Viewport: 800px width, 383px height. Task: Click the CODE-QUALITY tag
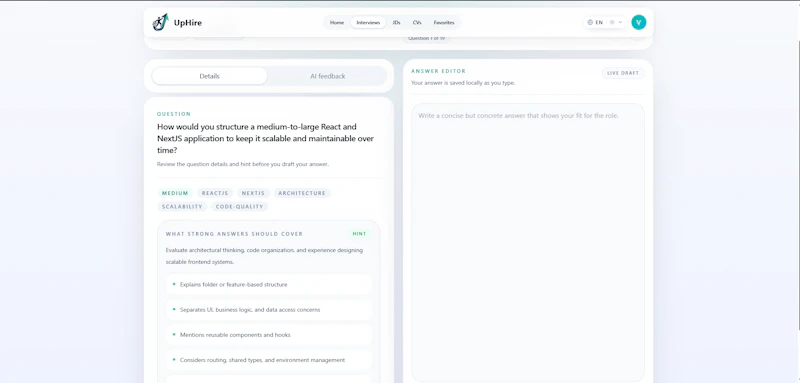[239, 207]
